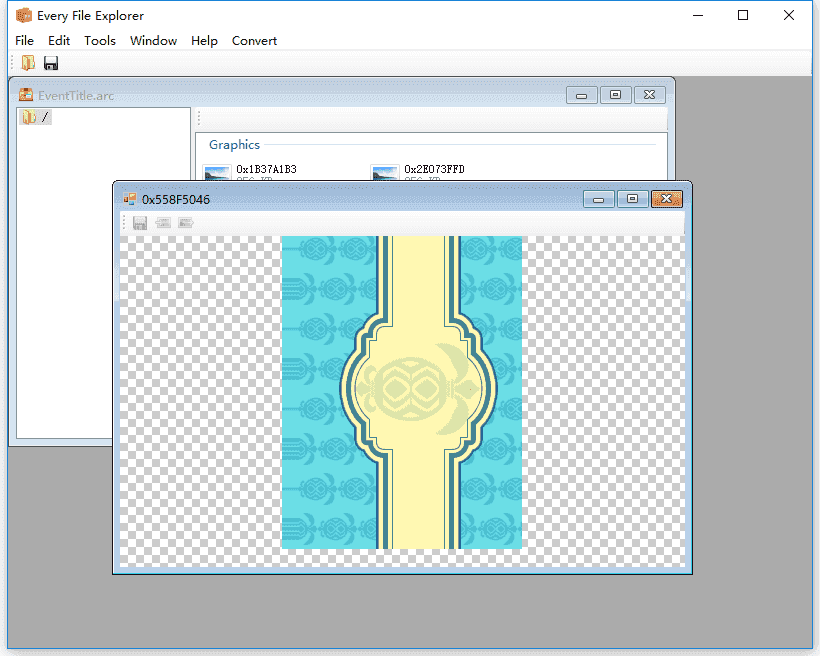
Task: Minimize the EventTitle.arc window
Action: 582,95
